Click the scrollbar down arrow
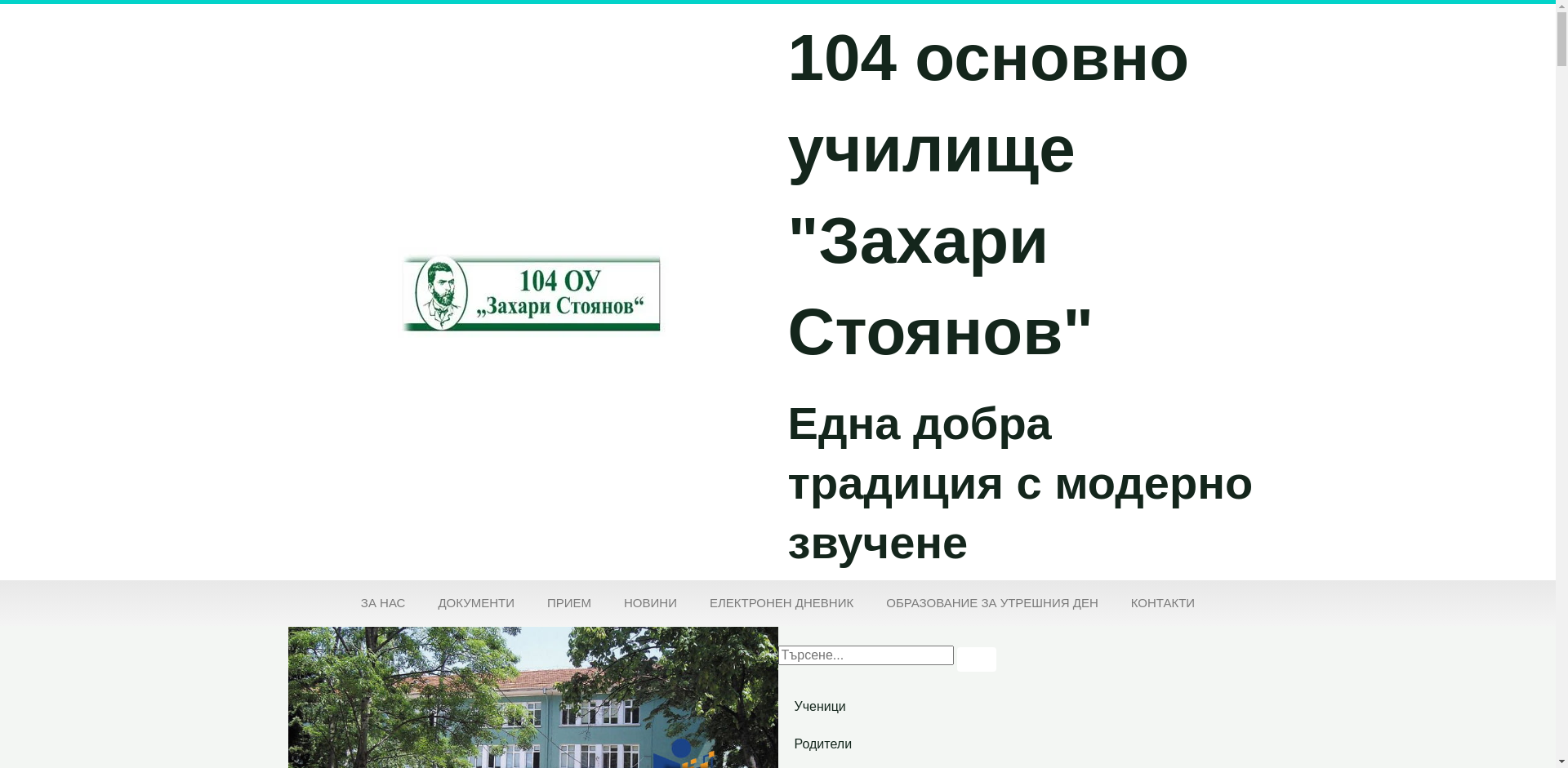This screenshot has width=1568, height=768. tap(1561, 762)
